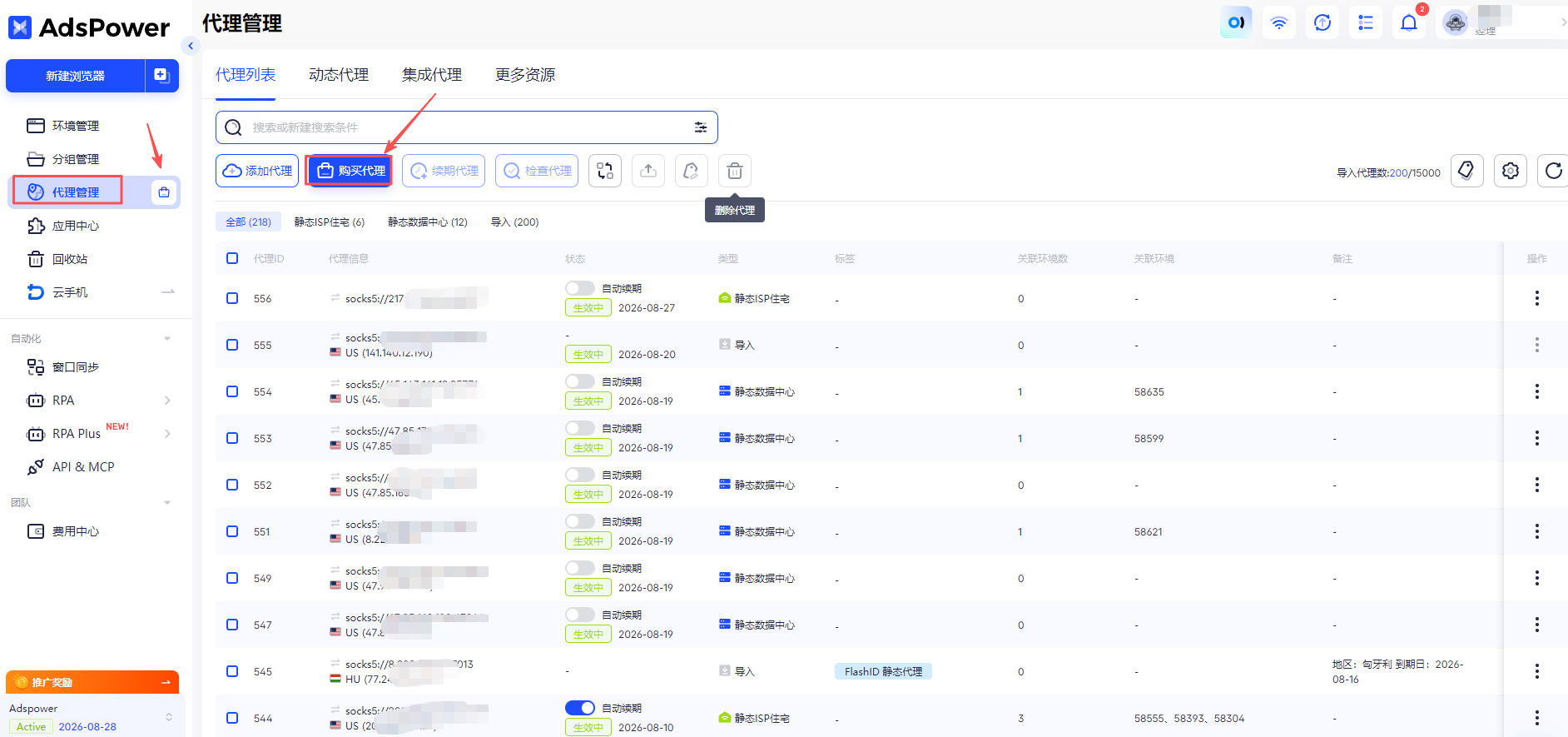
Task: Open 分组管理 in the sidebar
Action: (x=75, y=159)
